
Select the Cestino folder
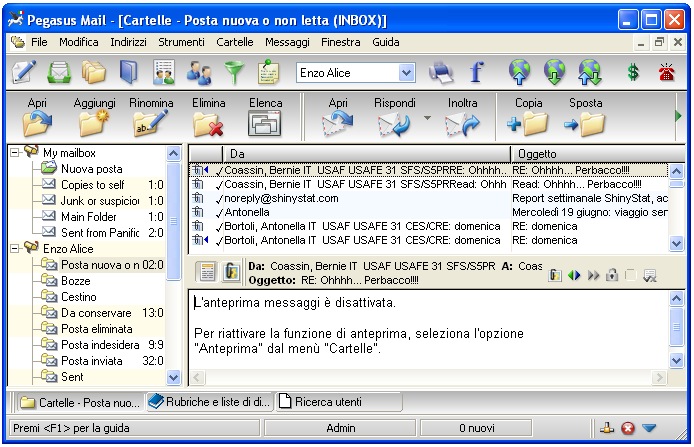click(79, 297)
